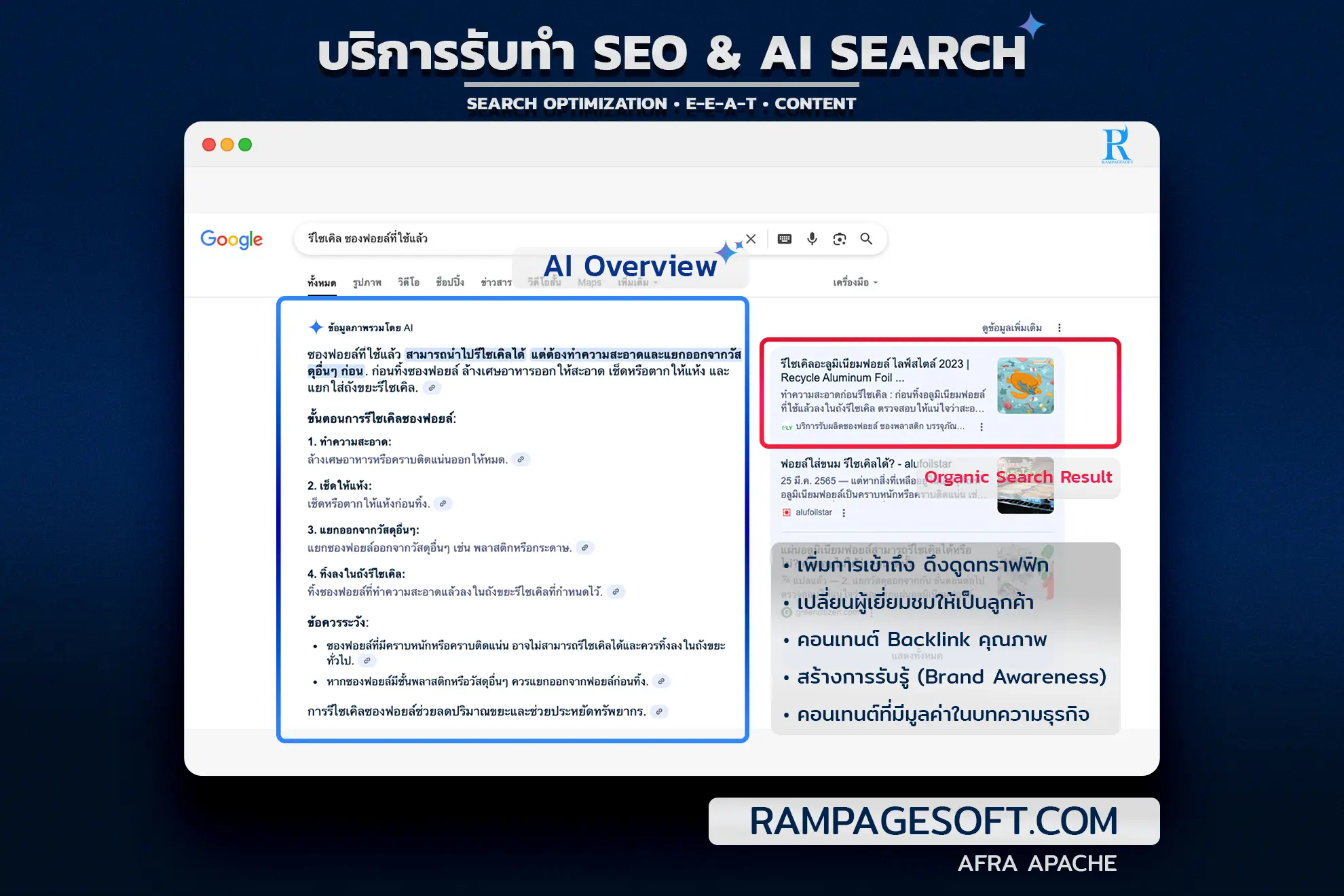Open source link chip after ทั่วไป bullet
This screenshot has height=896, width=1344.
367,660
